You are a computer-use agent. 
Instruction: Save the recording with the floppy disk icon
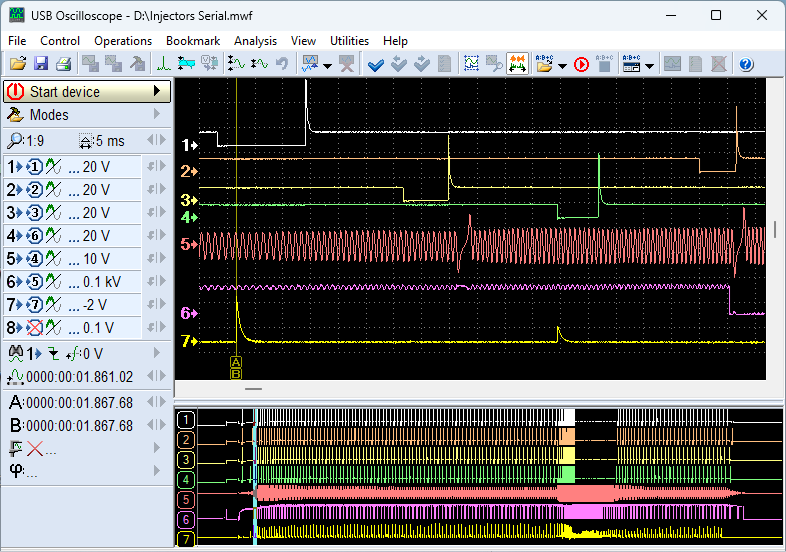coord(41,64)
